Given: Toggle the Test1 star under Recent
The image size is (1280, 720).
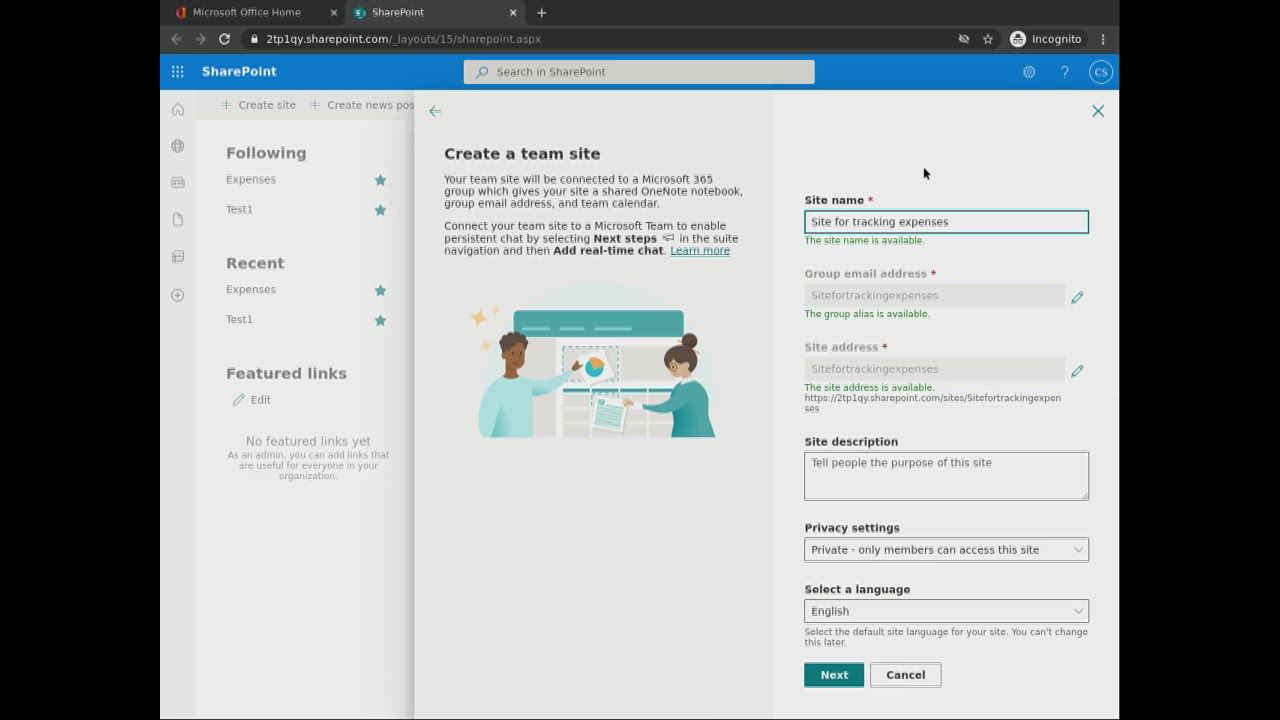Looking at the screenshot, I should (x=380, y=320).
